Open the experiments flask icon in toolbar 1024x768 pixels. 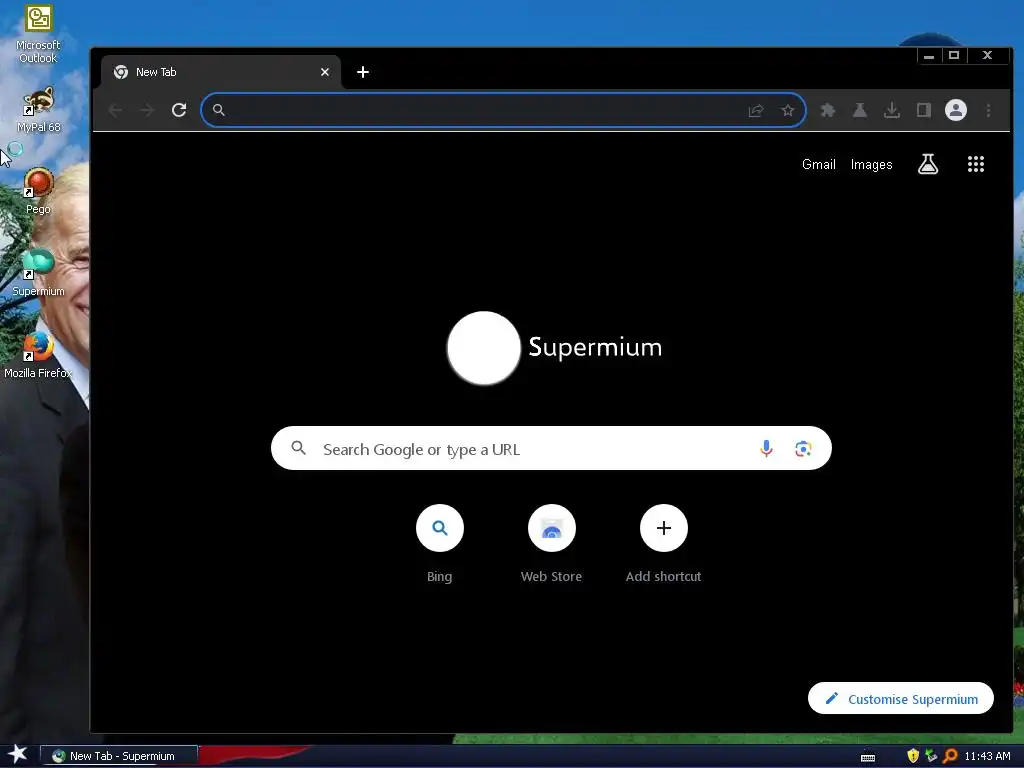[859, 110]
